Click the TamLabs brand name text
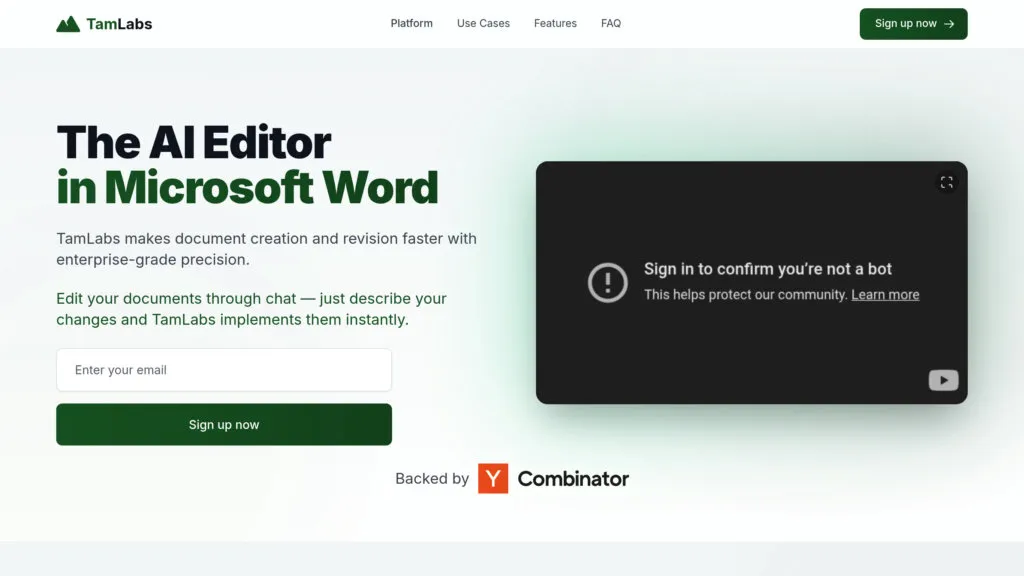 (x=119, y=24)
